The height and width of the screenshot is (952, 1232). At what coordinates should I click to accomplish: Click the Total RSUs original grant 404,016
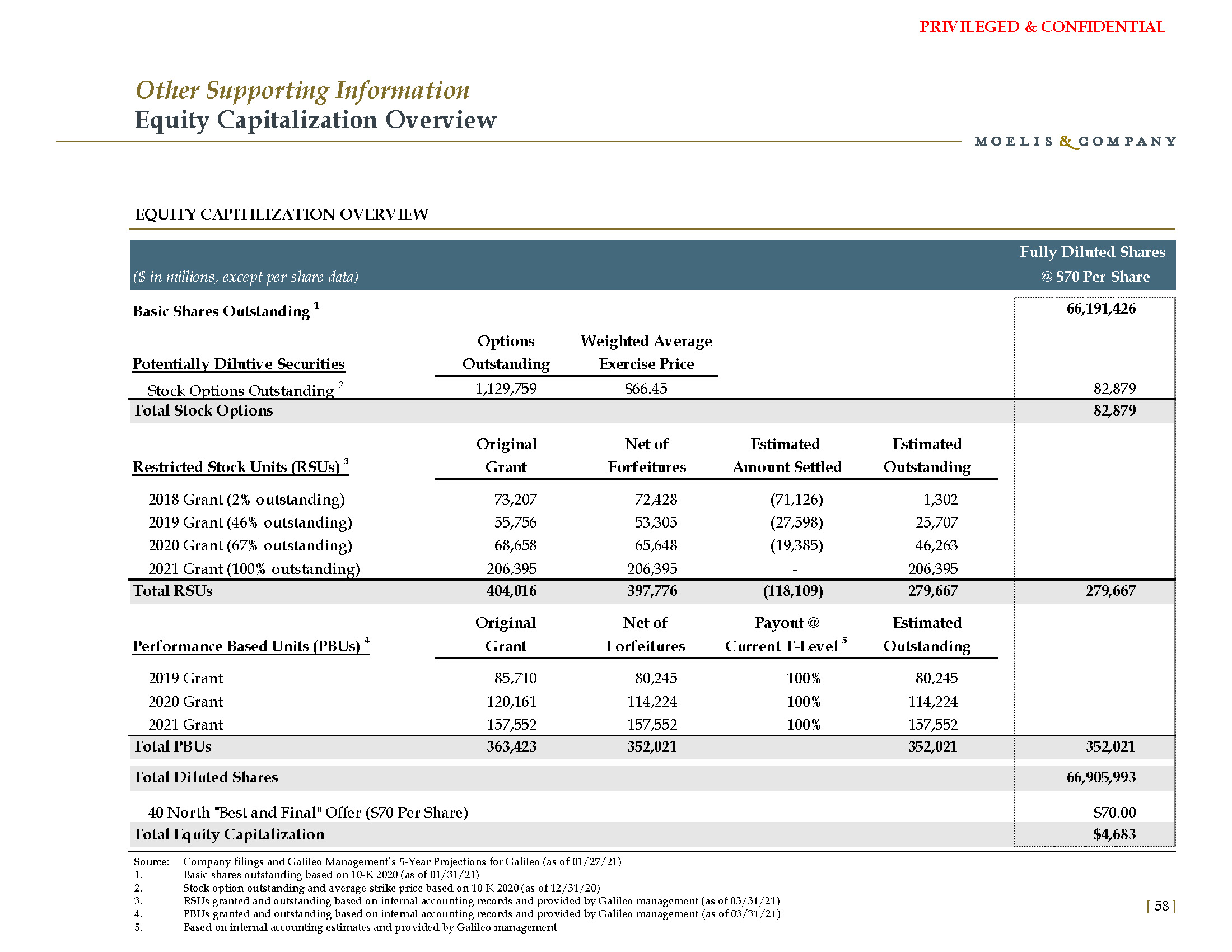(x=511, y=590)
